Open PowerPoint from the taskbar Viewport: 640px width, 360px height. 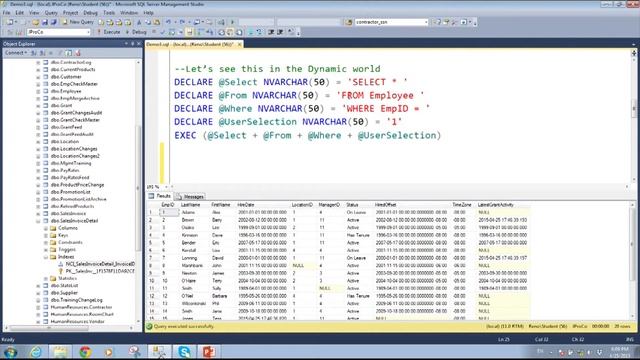tap(209, 352)
